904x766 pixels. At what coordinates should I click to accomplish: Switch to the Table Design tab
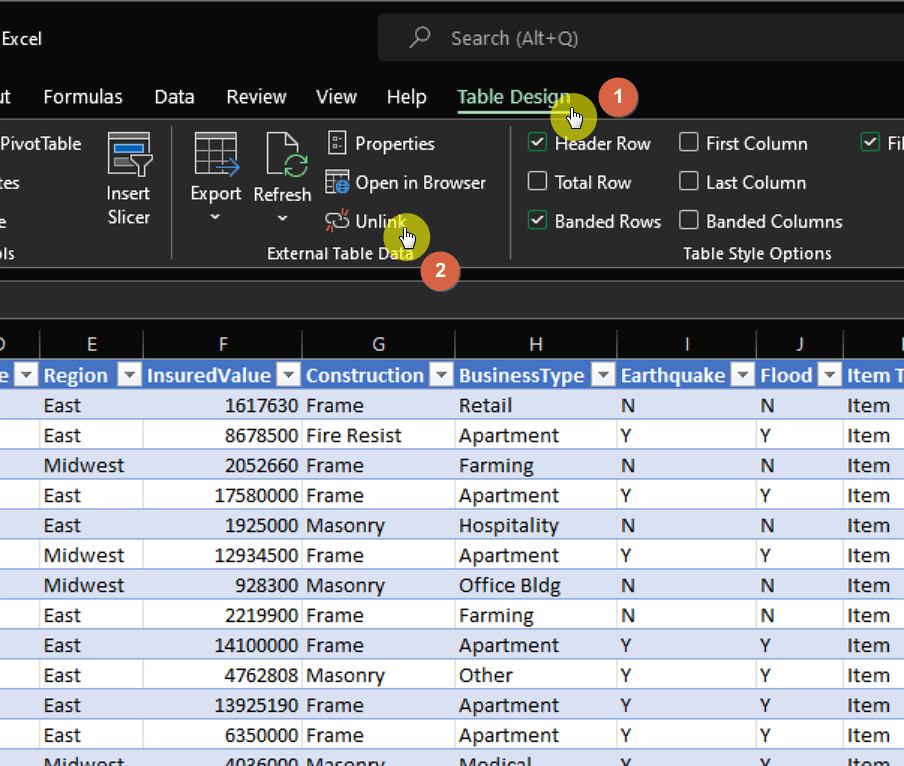pyautogui.click(x=514, y=97)
